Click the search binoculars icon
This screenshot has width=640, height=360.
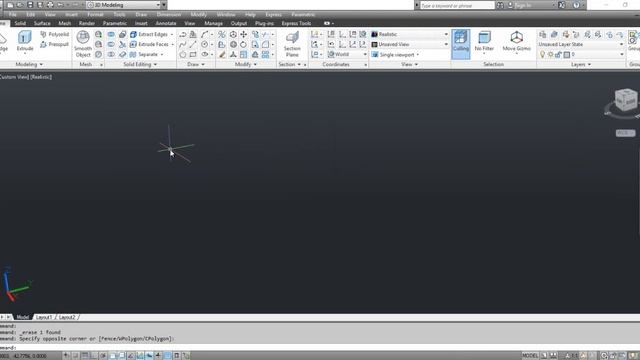tap(500, 5)
